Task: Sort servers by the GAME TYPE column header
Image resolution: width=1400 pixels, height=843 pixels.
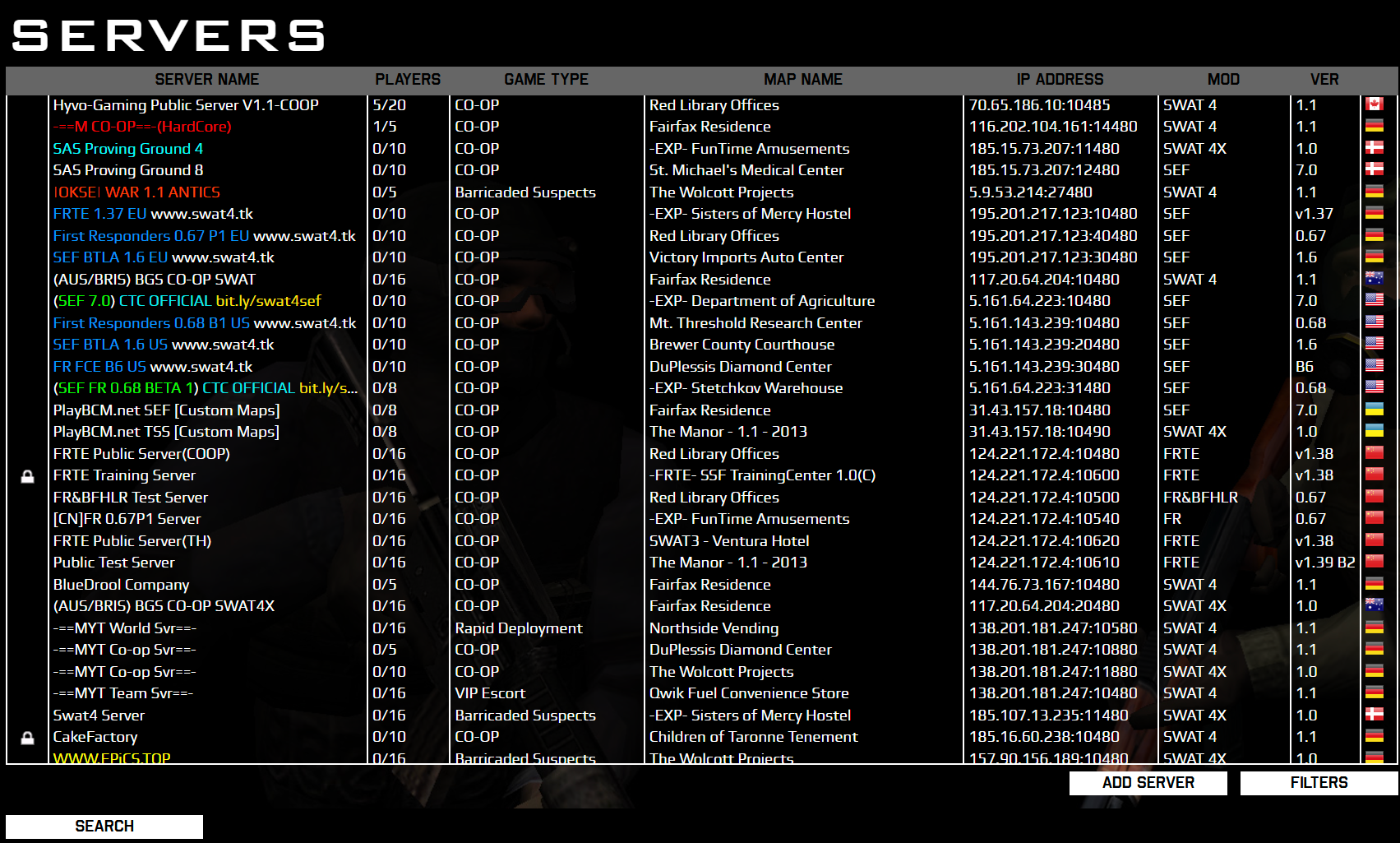Action: click(x=546, y=79)
